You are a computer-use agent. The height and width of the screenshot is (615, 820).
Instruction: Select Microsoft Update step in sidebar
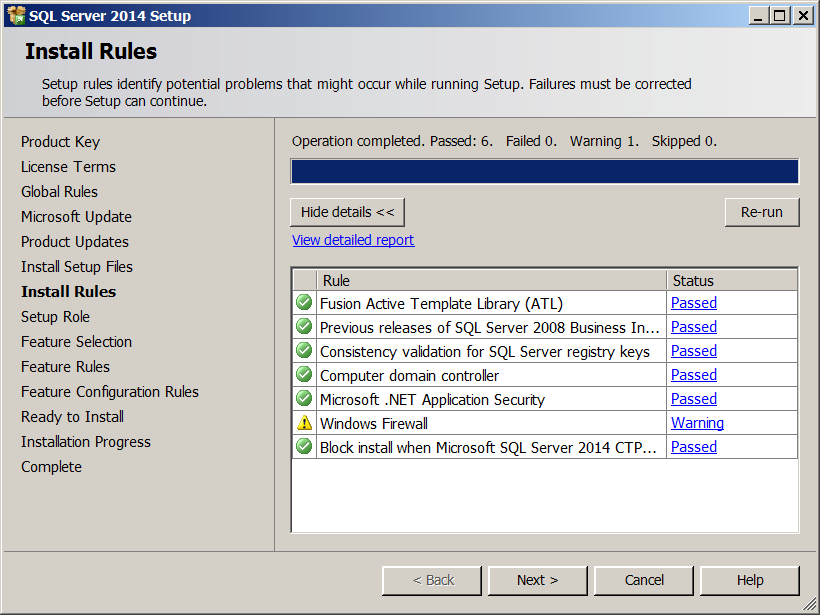[x=76, y=217]
